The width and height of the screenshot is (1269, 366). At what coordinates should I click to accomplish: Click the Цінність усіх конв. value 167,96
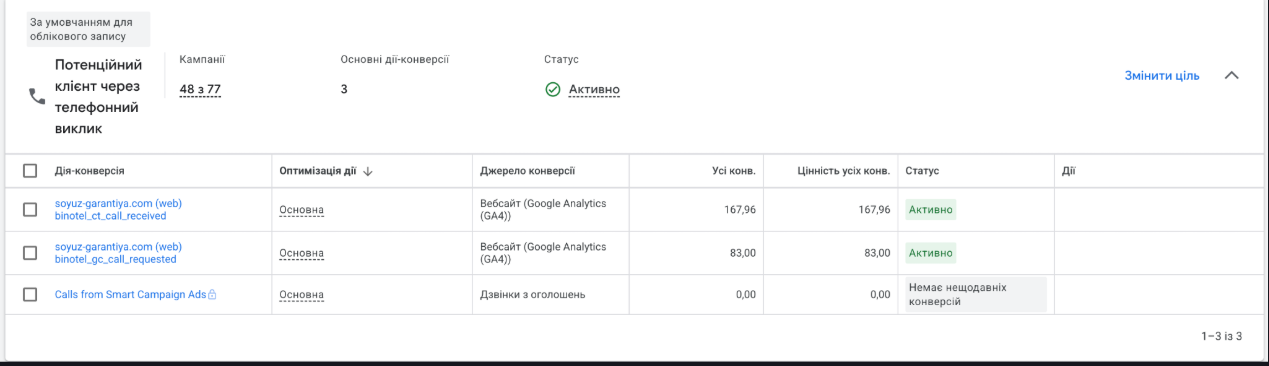pyautogui.click(x=874, y=210)
